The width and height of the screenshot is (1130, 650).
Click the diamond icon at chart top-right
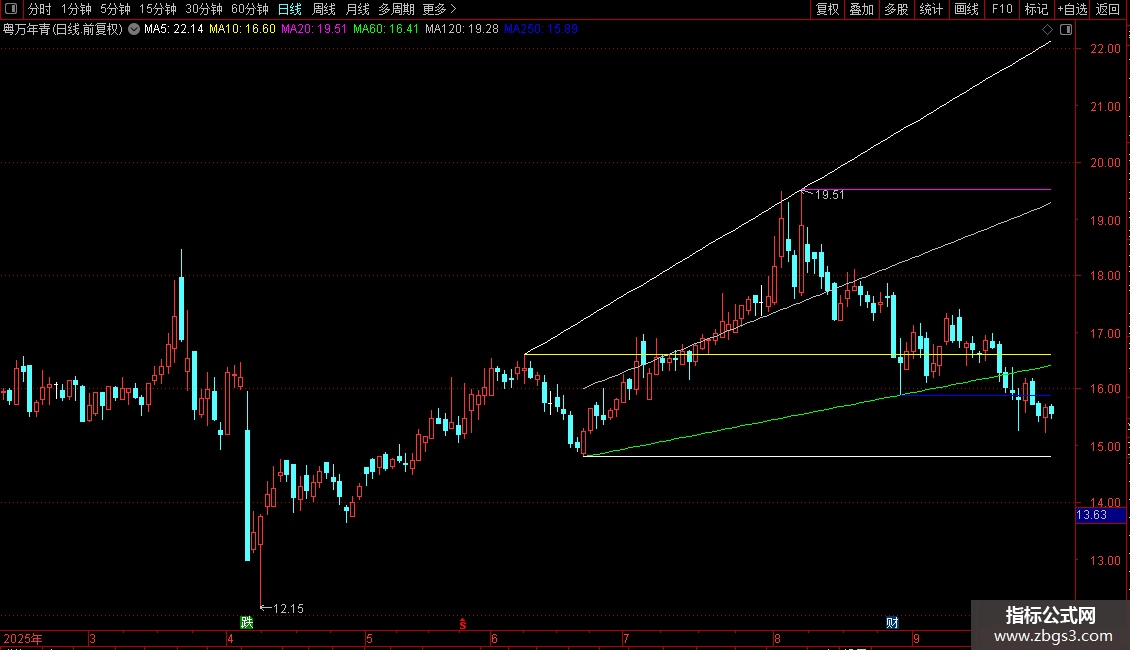[1048, 30]
